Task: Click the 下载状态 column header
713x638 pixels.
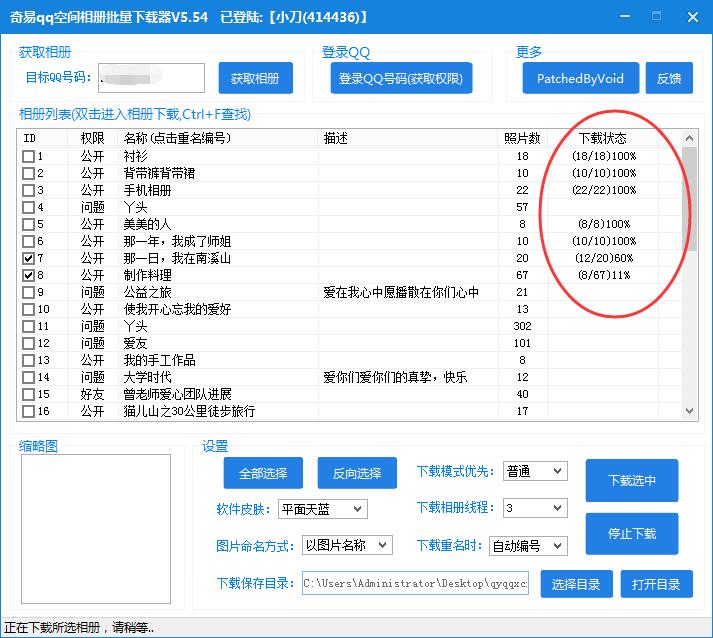Action: [x=603, y=138]
